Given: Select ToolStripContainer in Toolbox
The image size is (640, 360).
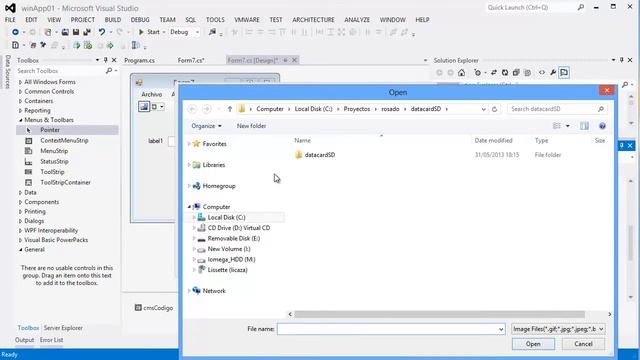Looking at the screenshot, I should pyautogui.click(x=65, y=182).
